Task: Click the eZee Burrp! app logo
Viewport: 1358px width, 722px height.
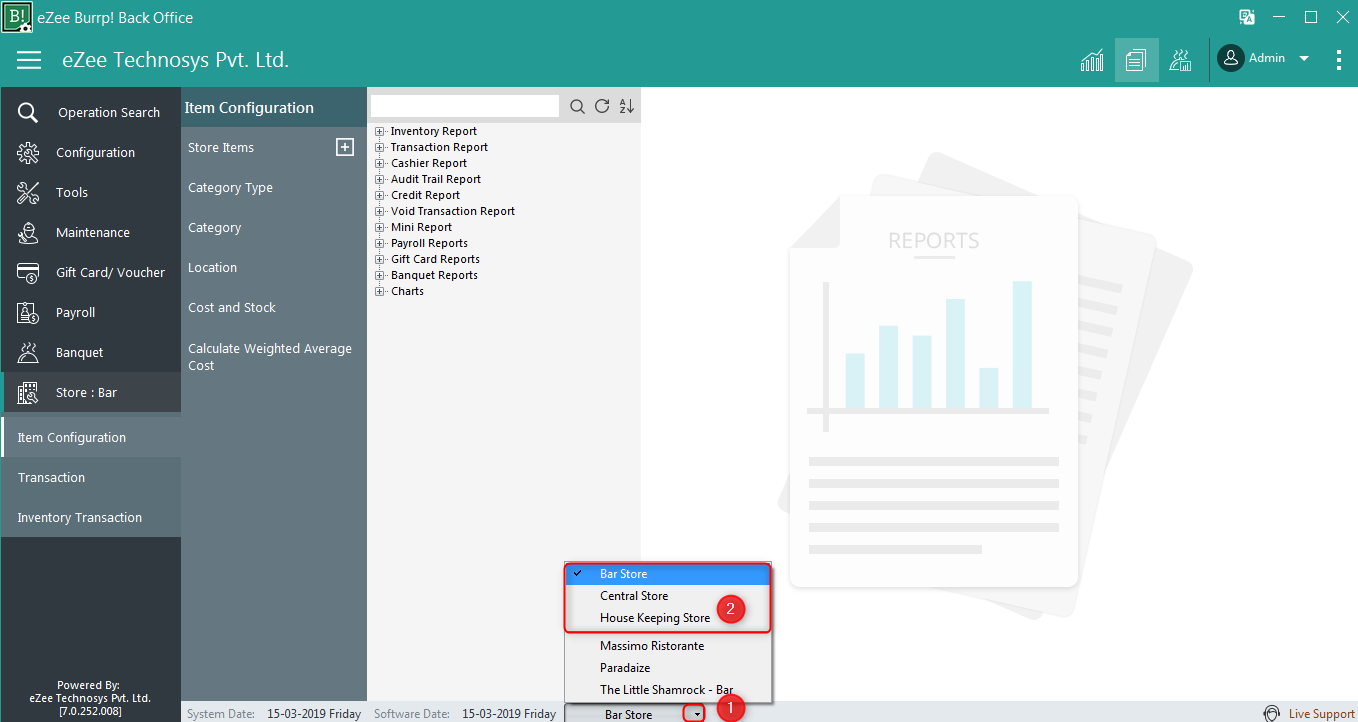Action: tap(18, 17)
